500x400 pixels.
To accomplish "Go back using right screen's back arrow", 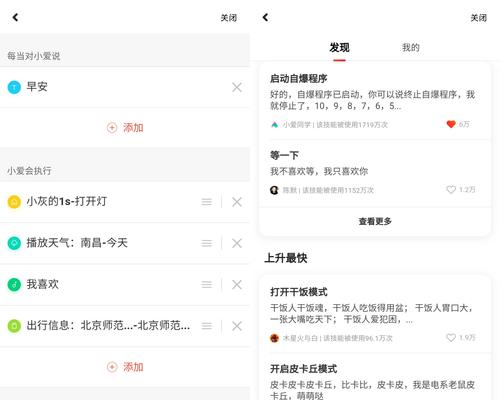I will 265,17.
